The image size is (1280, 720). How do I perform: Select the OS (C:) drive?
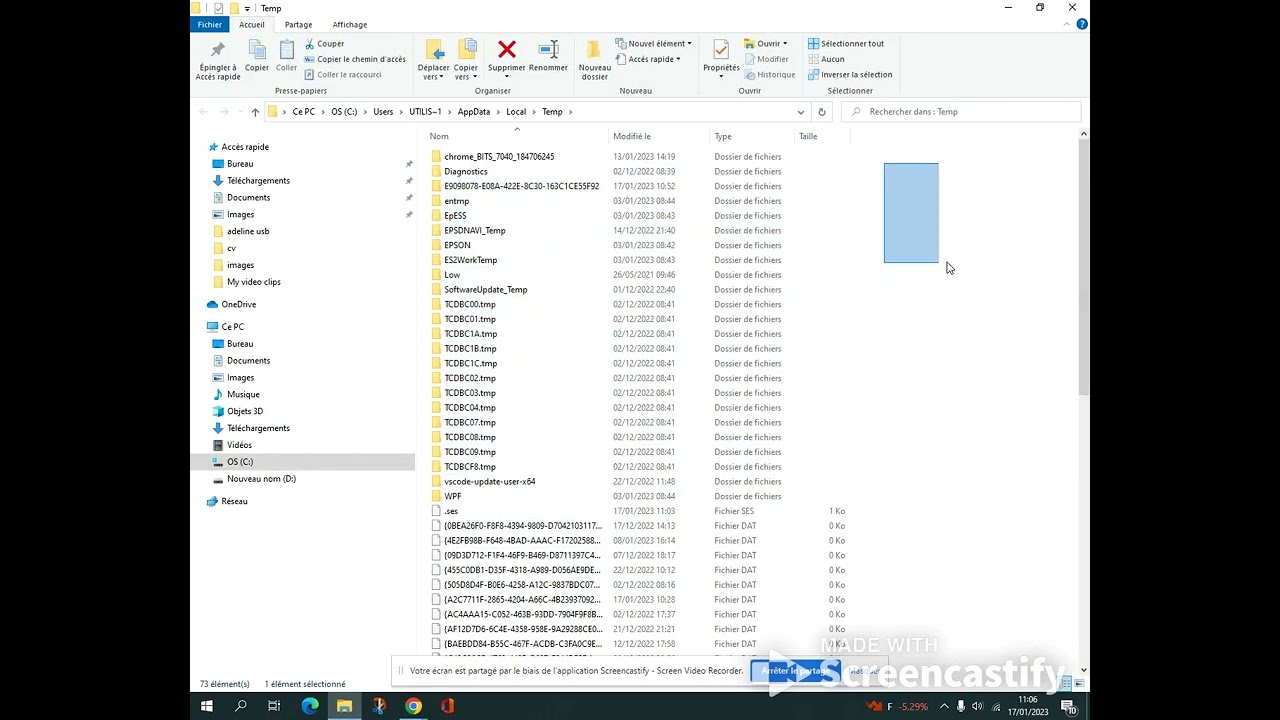pyautogui.click(x=240, y=462)
